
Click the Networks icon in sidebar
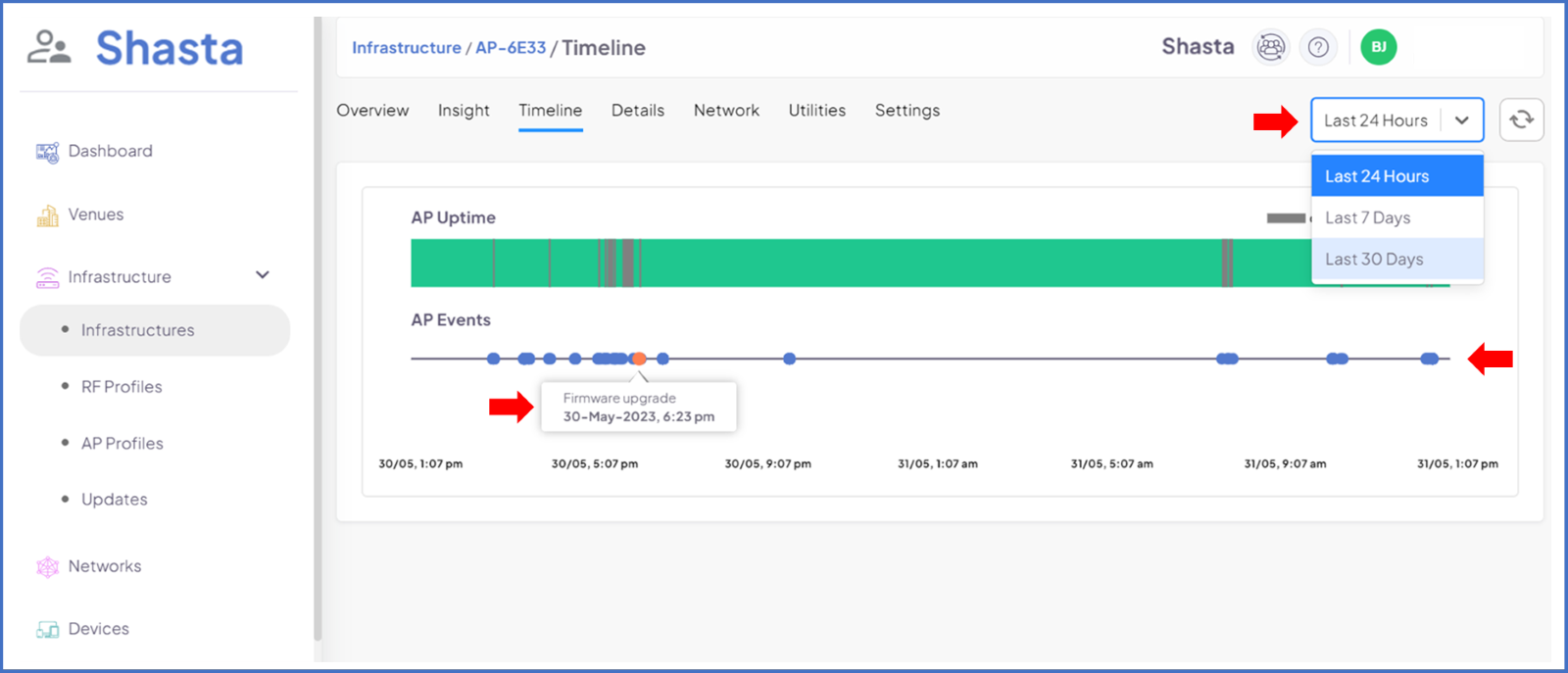pyautogui.click(x=47, y=567)
